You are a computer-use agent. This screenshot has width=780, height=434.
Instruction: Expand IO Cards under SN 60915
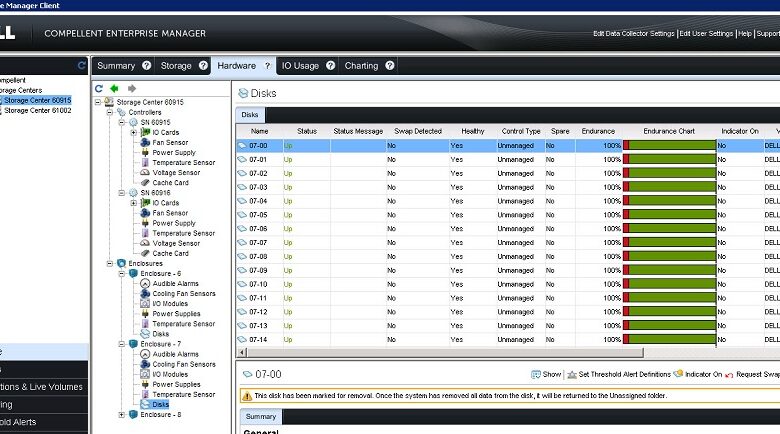click(x=133, y=132)
